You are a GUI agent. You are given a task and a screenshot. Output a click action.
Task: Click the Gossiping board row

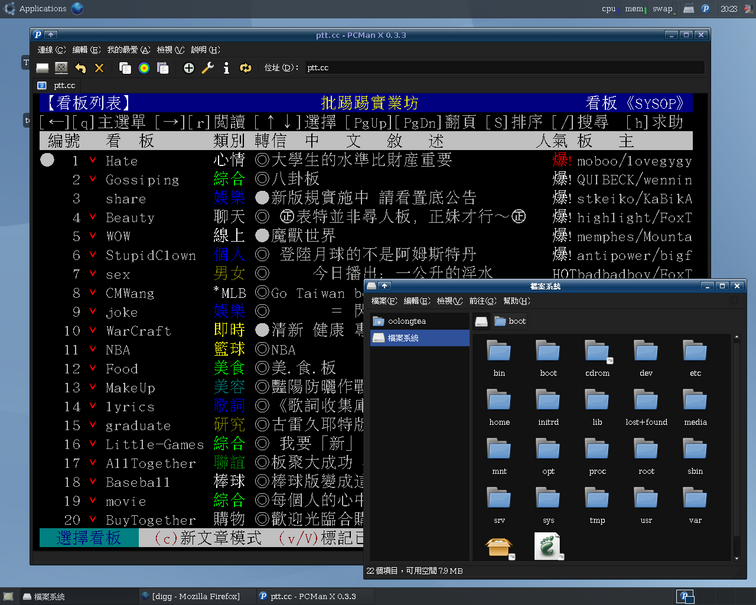366,179
